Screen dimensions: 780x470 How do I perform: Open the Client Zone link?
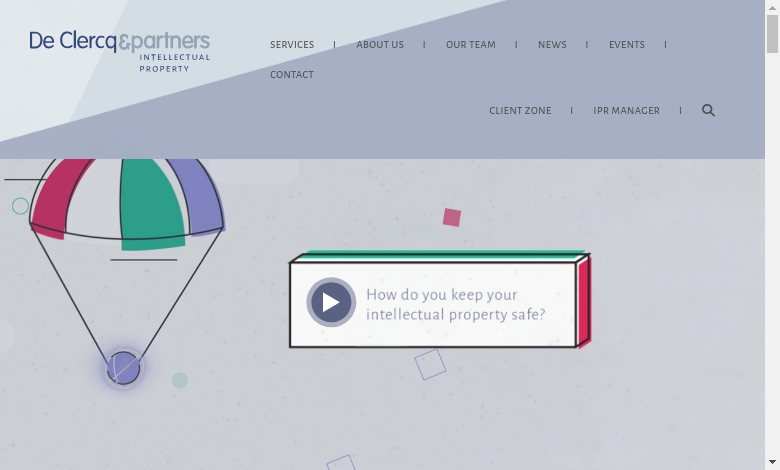coord(520,111)
